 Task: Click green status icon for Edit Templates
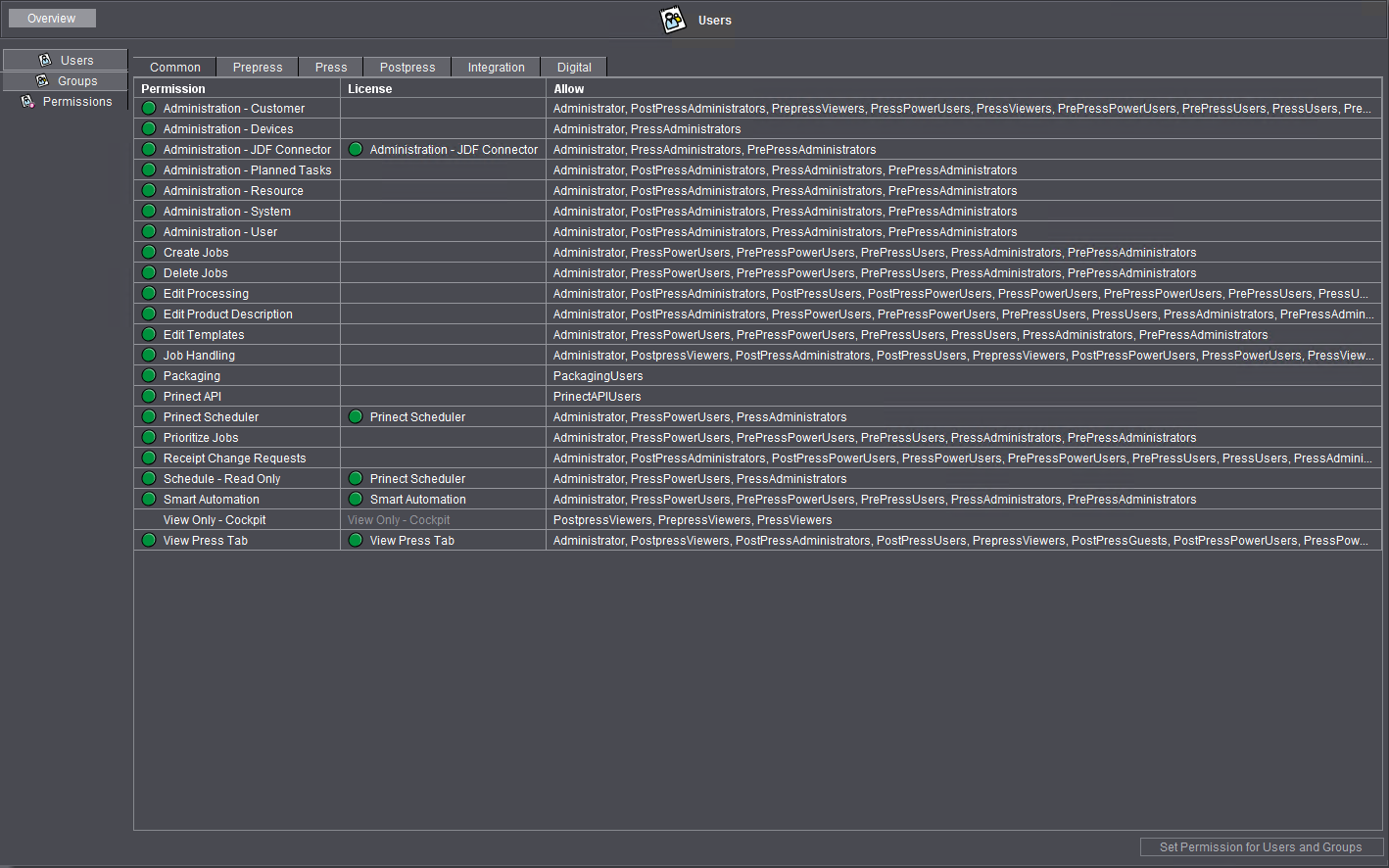pos(149,334)
